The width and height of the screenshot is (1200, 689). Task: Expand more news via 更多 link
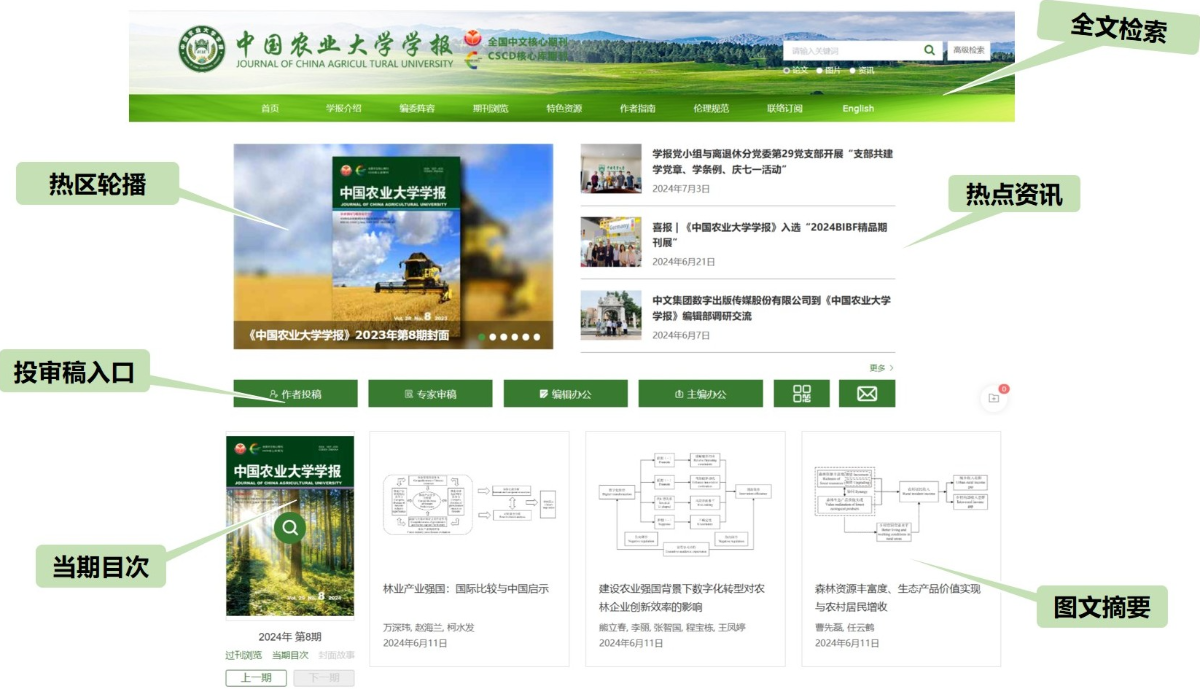click(x=881, y=368)
